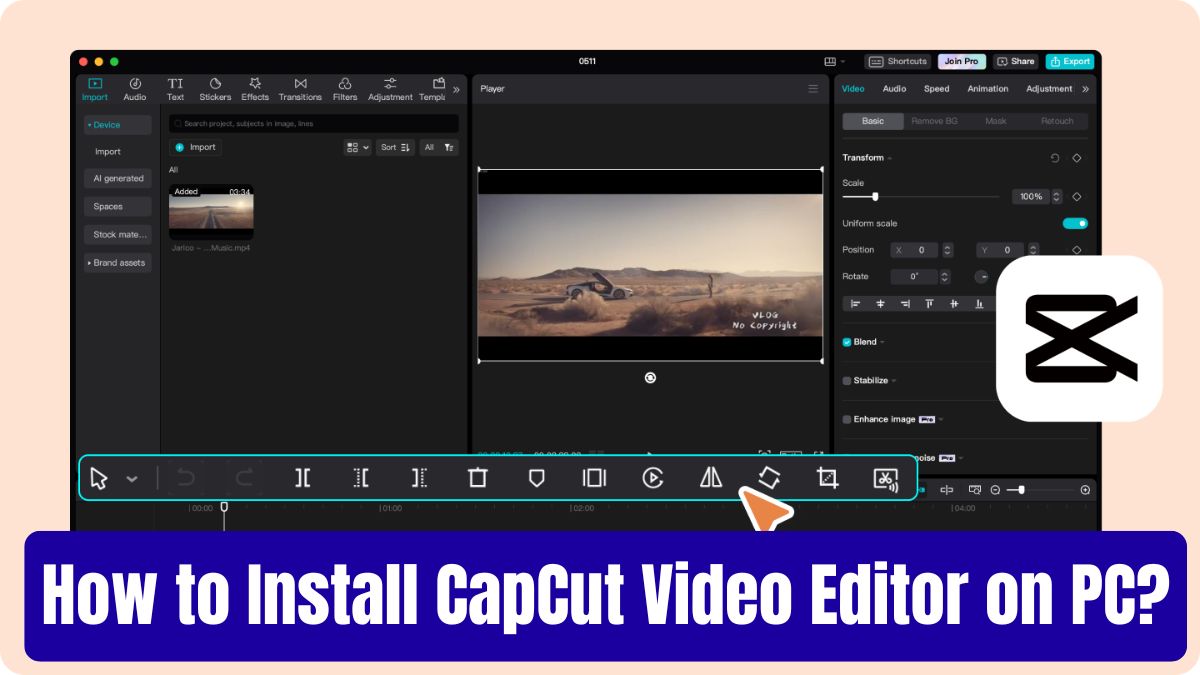Click the Delete trash icon in the toolbar
This screenshot has height=675, width=1200.
[x=477, y=478]
